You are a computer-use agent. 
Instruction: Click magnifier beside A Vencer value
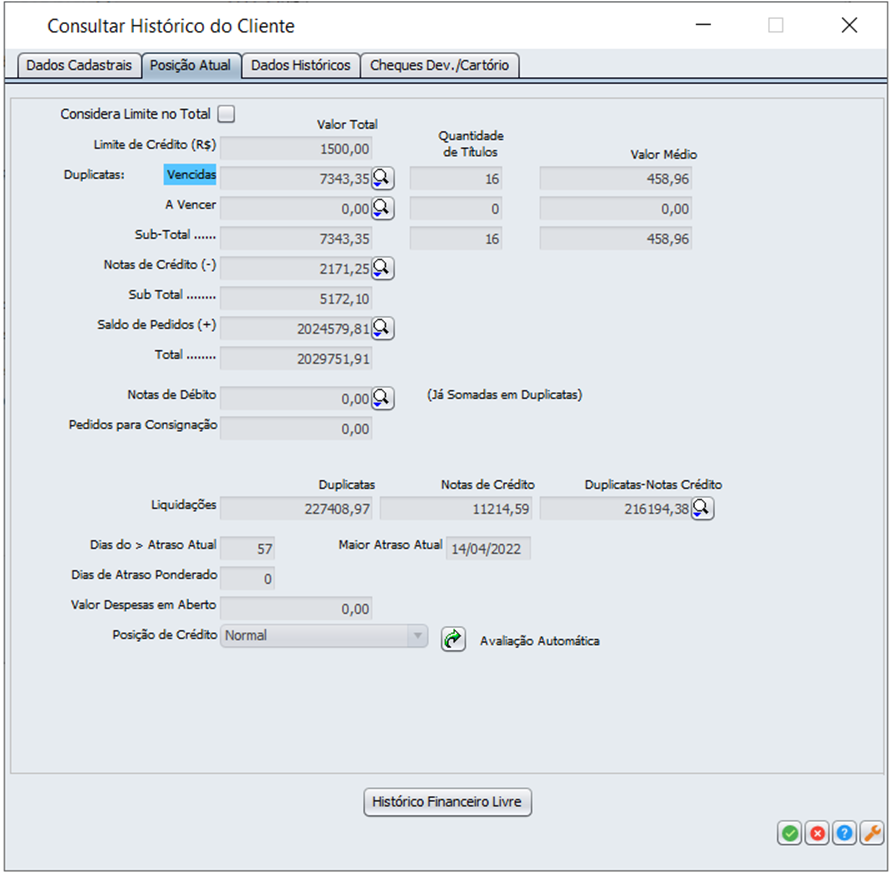click(383, 209)
